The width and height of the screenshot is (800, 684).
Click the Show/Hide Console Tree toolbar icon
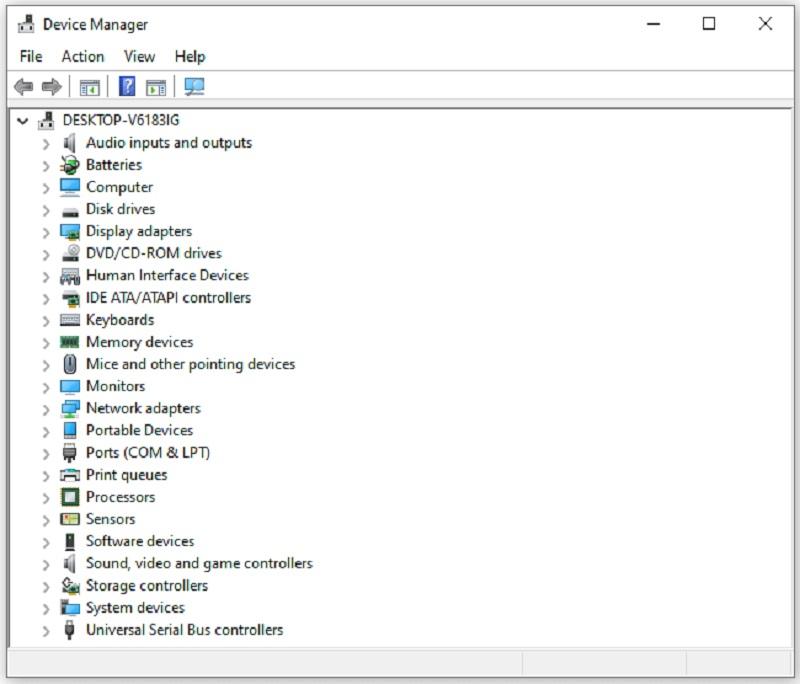point(90,87)
